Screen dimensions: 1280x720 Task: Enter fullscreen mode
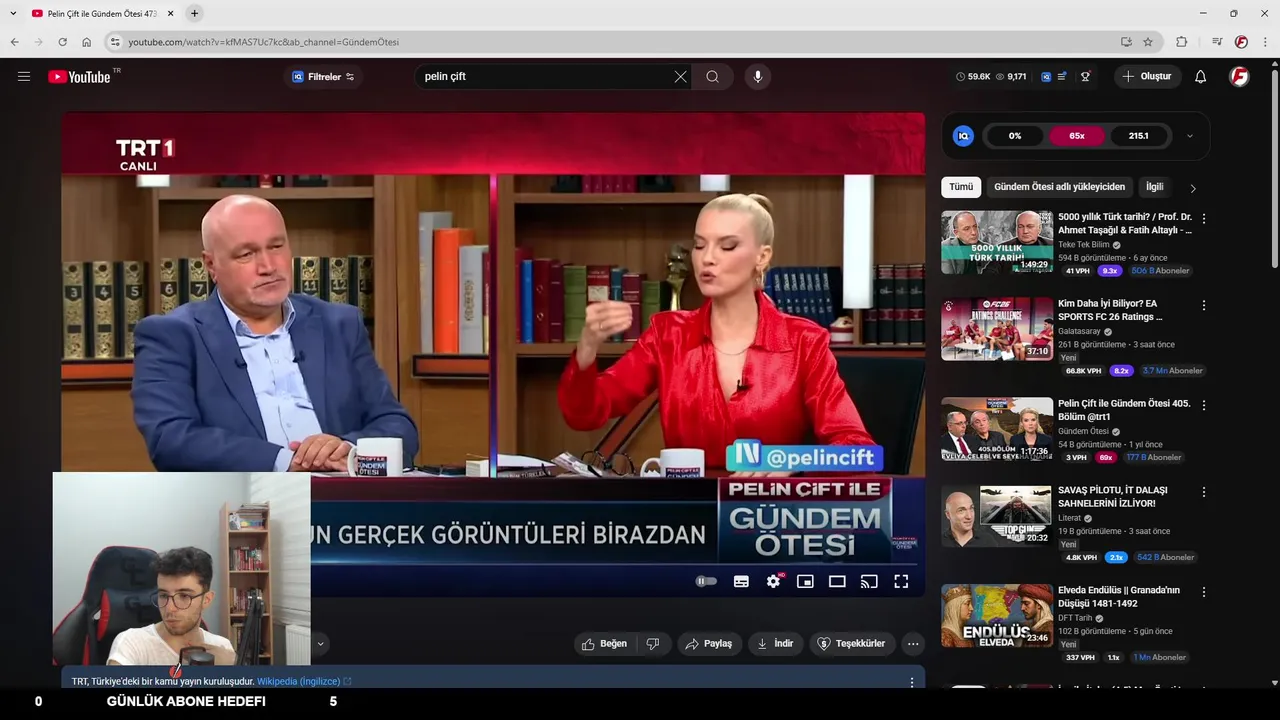pyautogui.click(x=901, y=581)
